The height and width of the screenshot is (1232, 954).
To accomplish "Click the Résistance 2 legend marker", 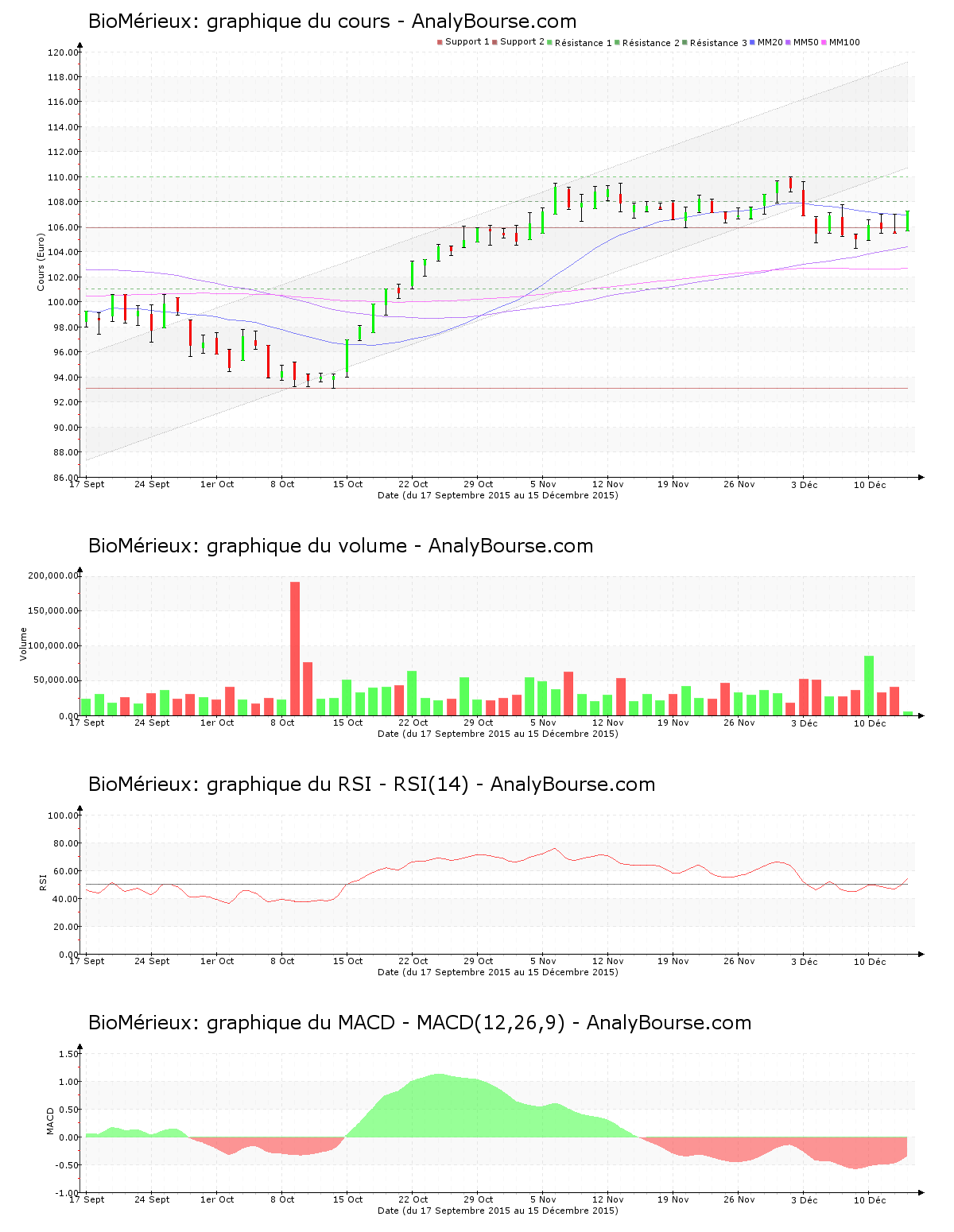I will (617, 42).
